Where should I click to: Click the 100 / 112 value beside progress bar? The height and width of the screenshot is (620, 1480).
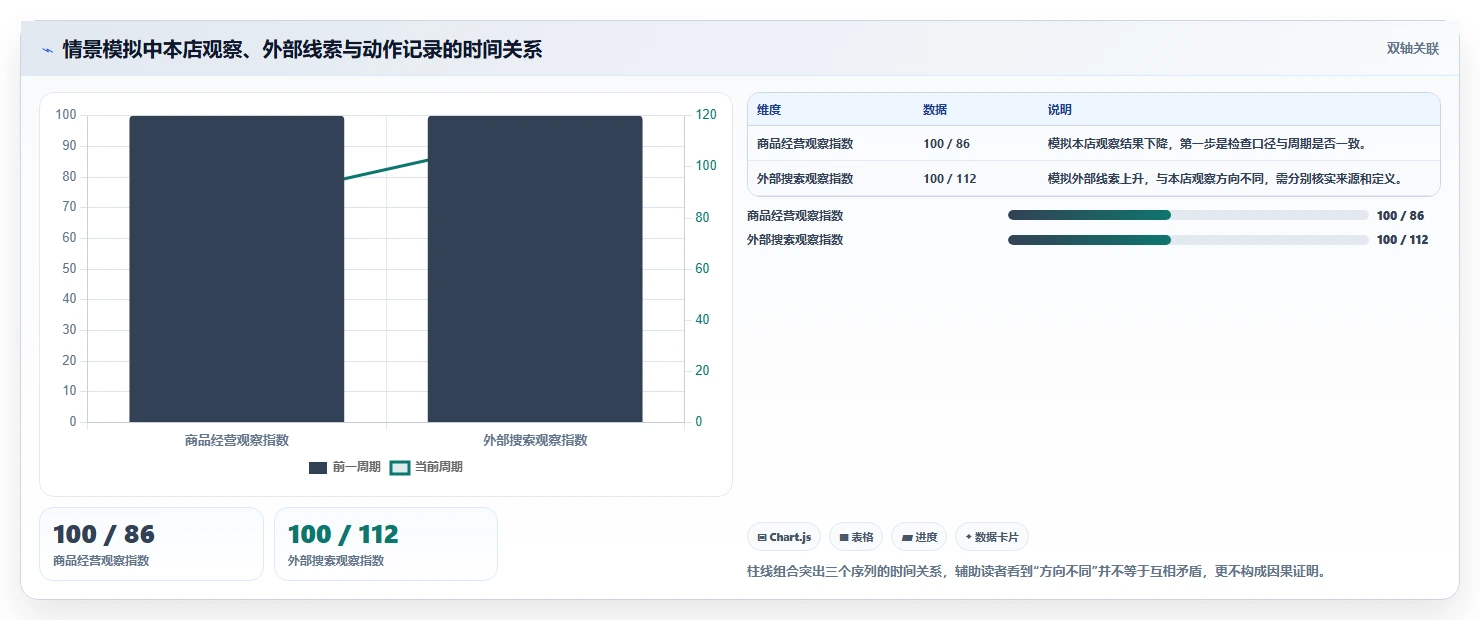pyautogui.click(x=1402, y=240)
